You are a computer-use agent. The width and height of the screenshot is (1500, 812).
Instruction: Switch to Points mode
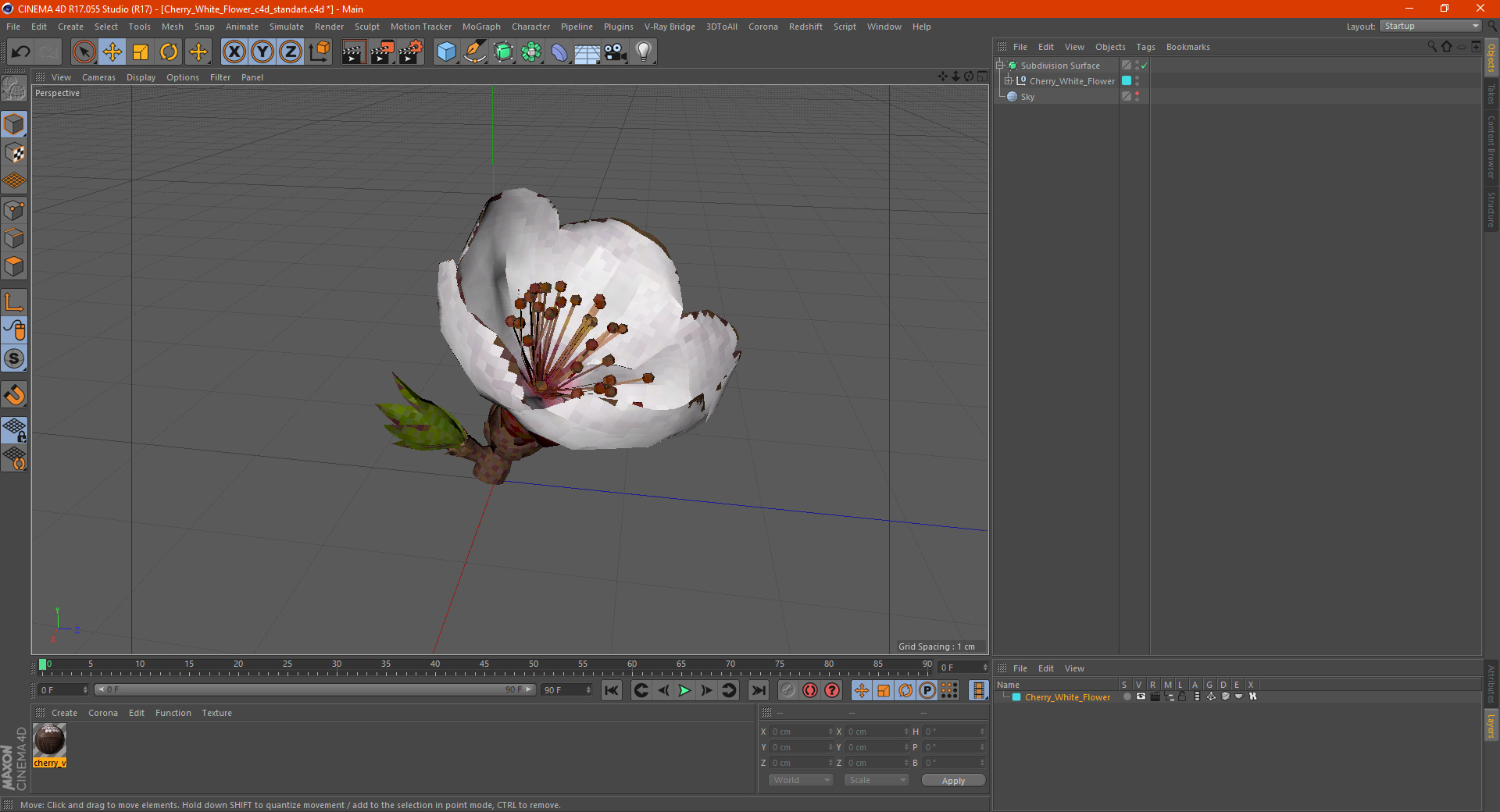pos(14,209)
